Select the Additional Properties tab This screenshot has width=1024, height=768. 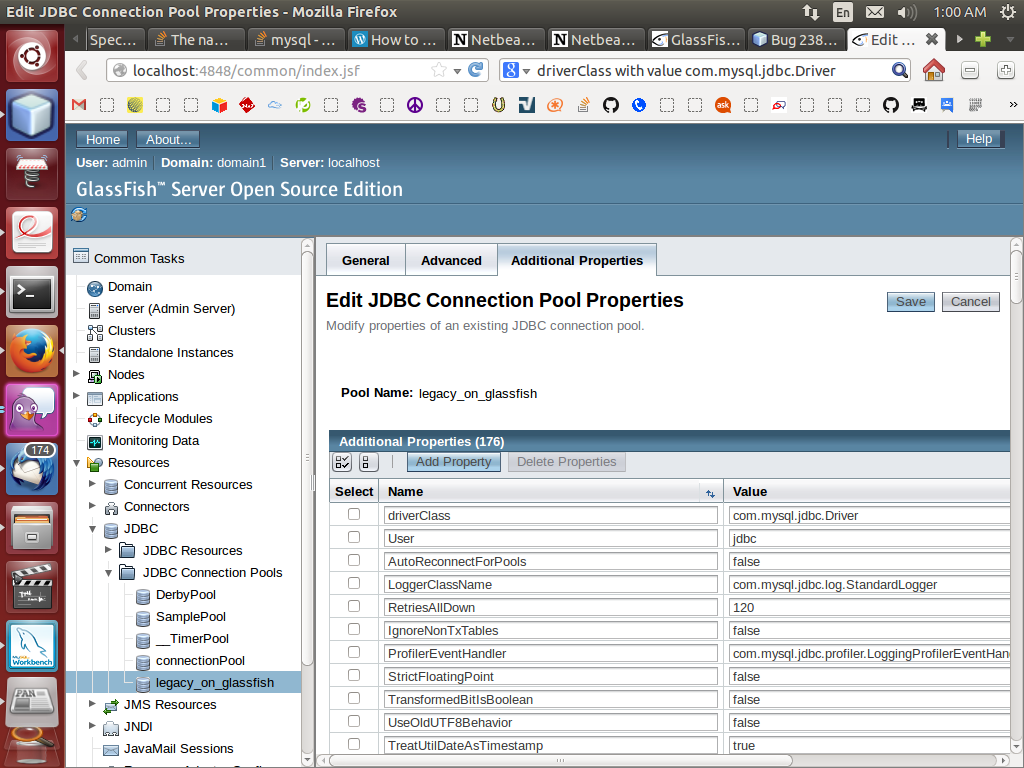[x=577, y=261]
